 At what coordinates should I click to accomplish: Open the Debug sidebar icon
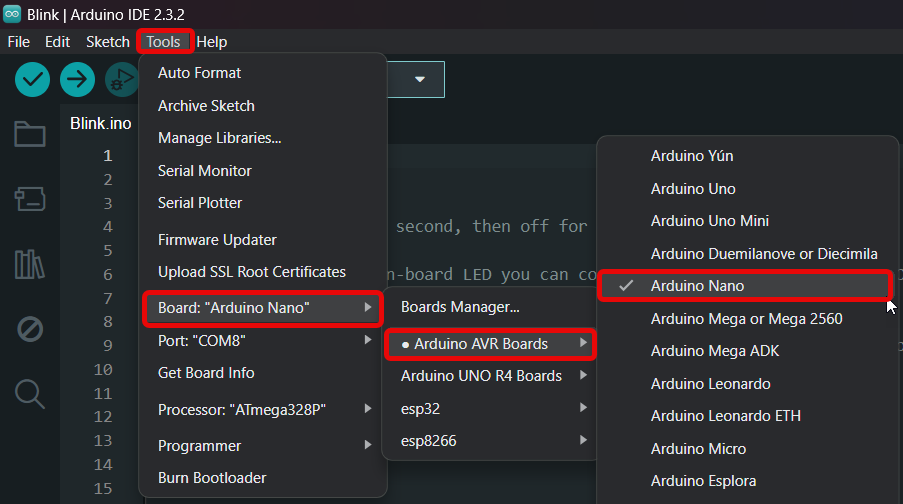coord(30,329)
